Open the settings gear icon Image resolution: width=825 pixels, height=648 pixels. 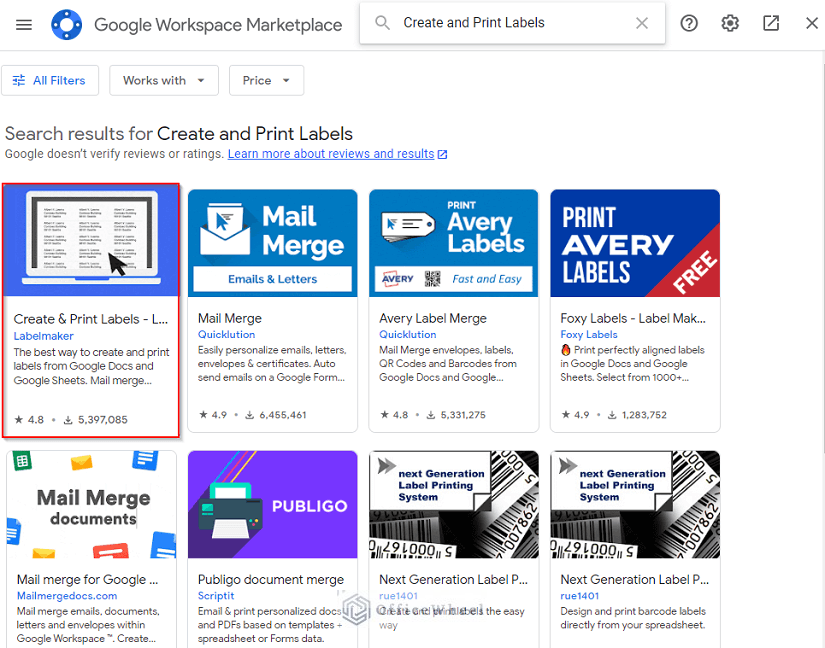click(x=730, y=23)
